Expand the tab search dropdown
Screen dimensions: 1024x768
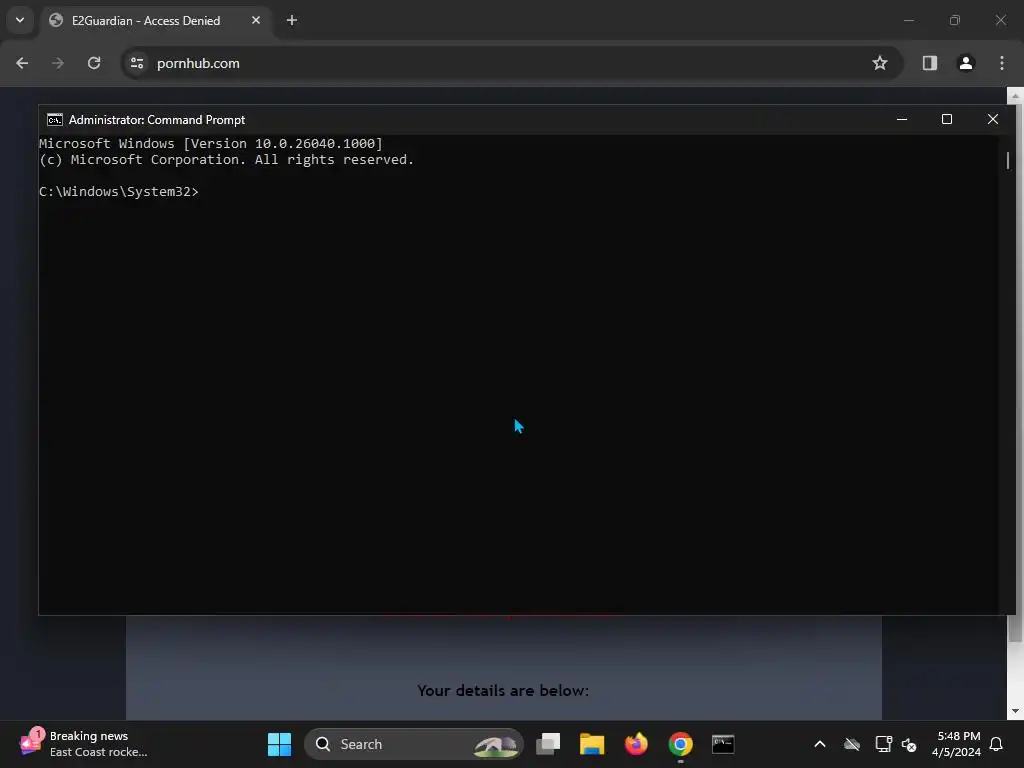point(20,20)
